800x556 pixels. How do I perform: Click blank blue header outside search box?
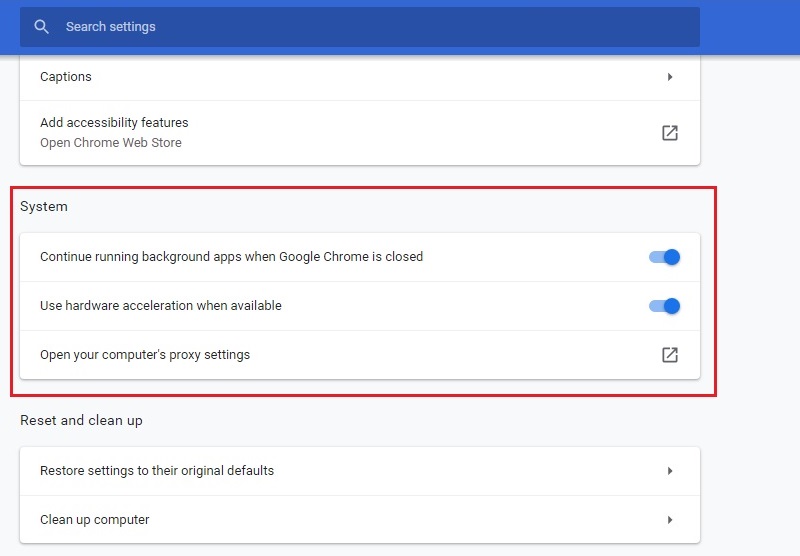[750, 27]
